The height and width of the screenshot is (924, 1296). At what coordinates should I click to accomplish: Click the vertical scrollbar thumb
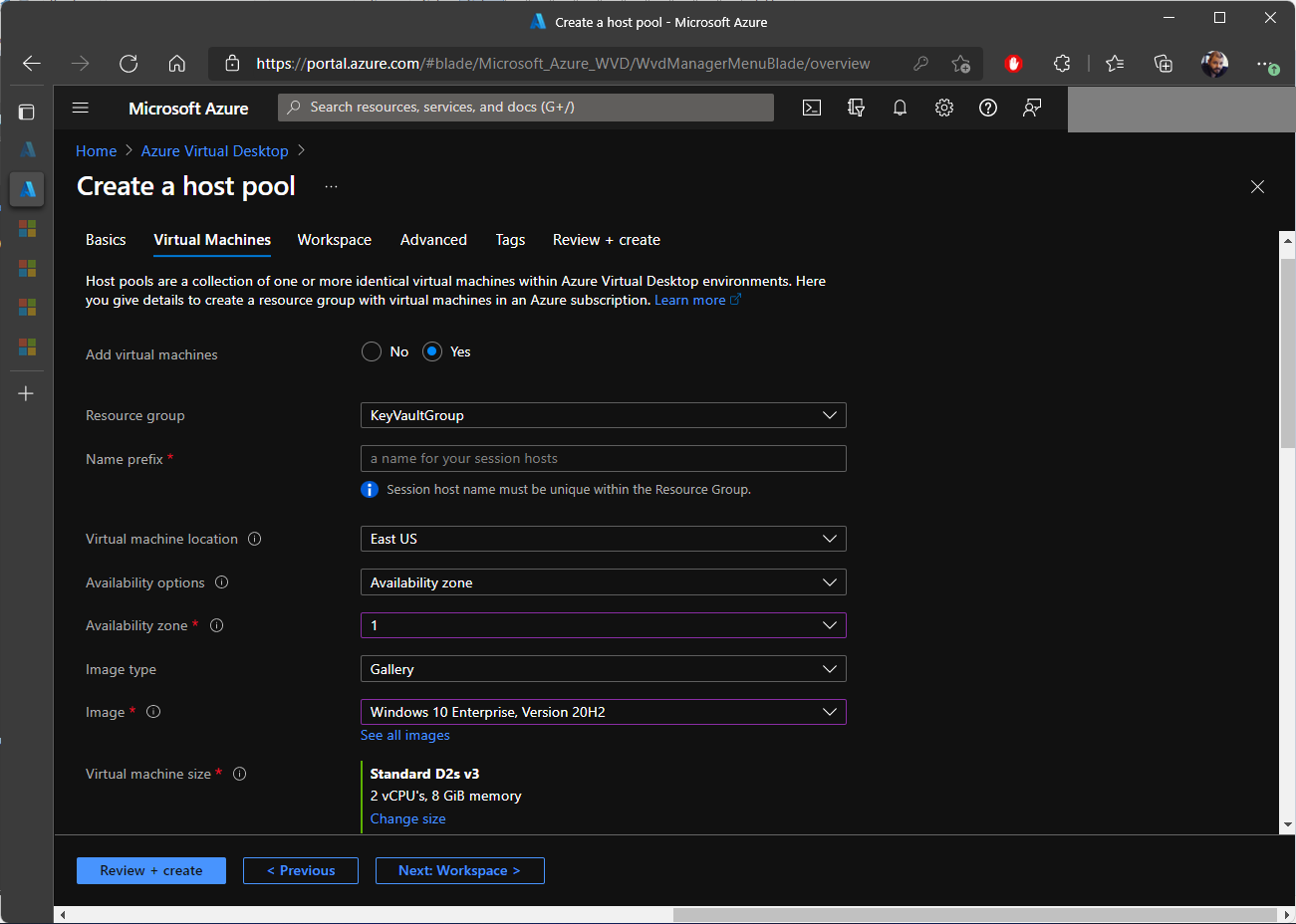(x=1288, y=352)
